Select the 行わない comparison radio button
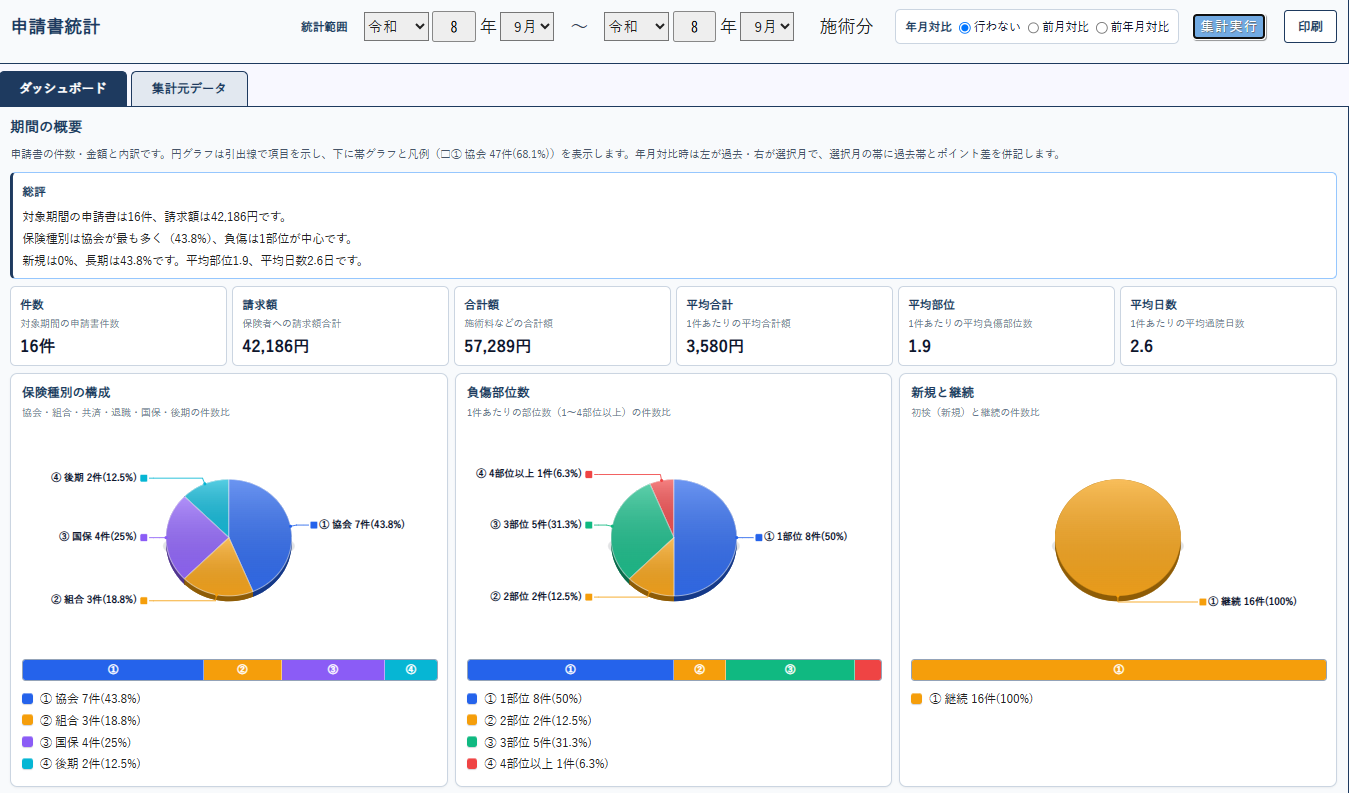Screen dimensions: 1349x793 tap(965, 27)
